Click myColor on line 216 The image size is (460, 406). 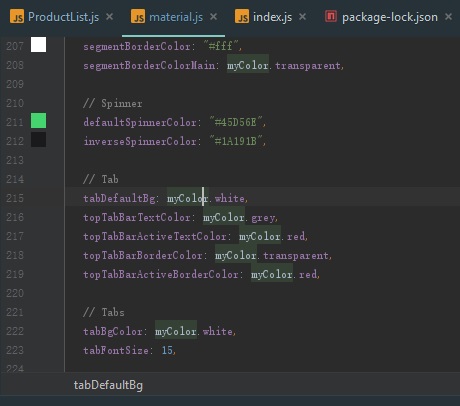224,217
